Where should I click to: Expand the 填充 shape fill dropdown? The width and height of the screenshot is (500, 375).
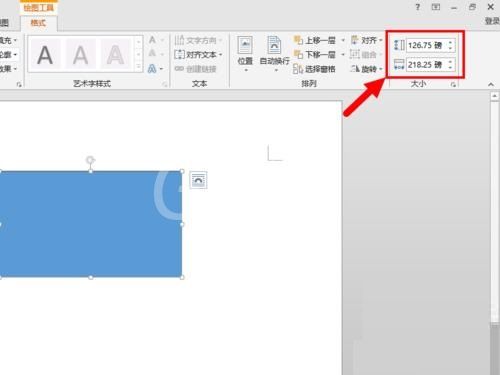[x=15, y=40]
